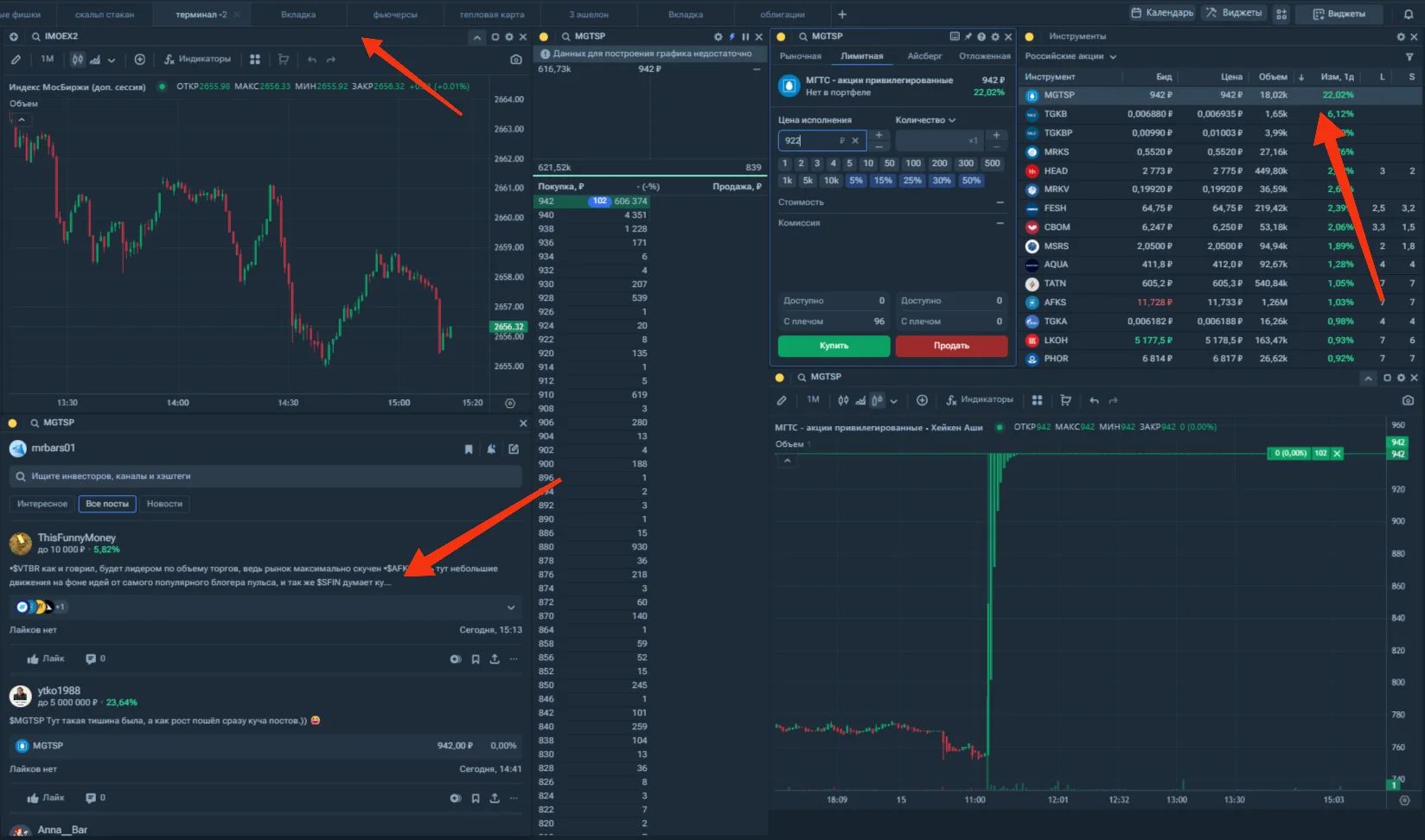Click the green Купить button
The height and width of the screenshot is (840, 1425).
pyautogui.click(x=834, y=346)
